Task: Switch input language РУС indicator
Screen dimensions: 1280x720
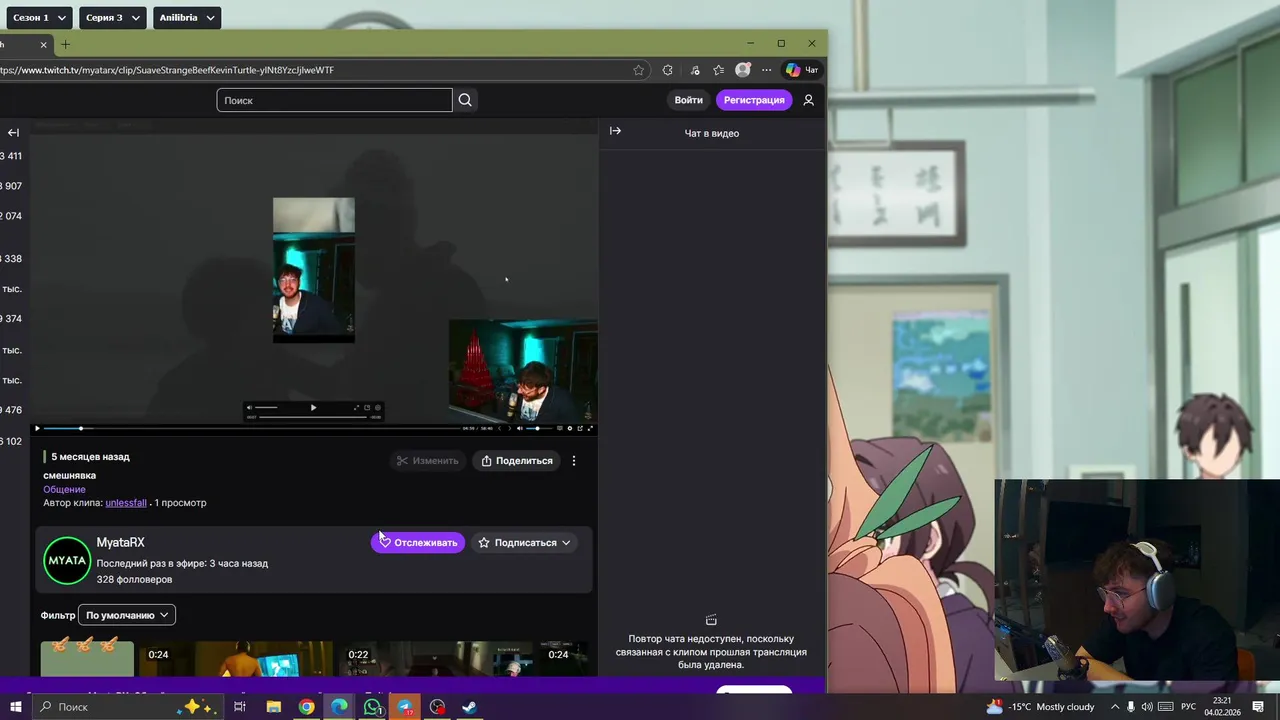Action: pos(1188,707)
